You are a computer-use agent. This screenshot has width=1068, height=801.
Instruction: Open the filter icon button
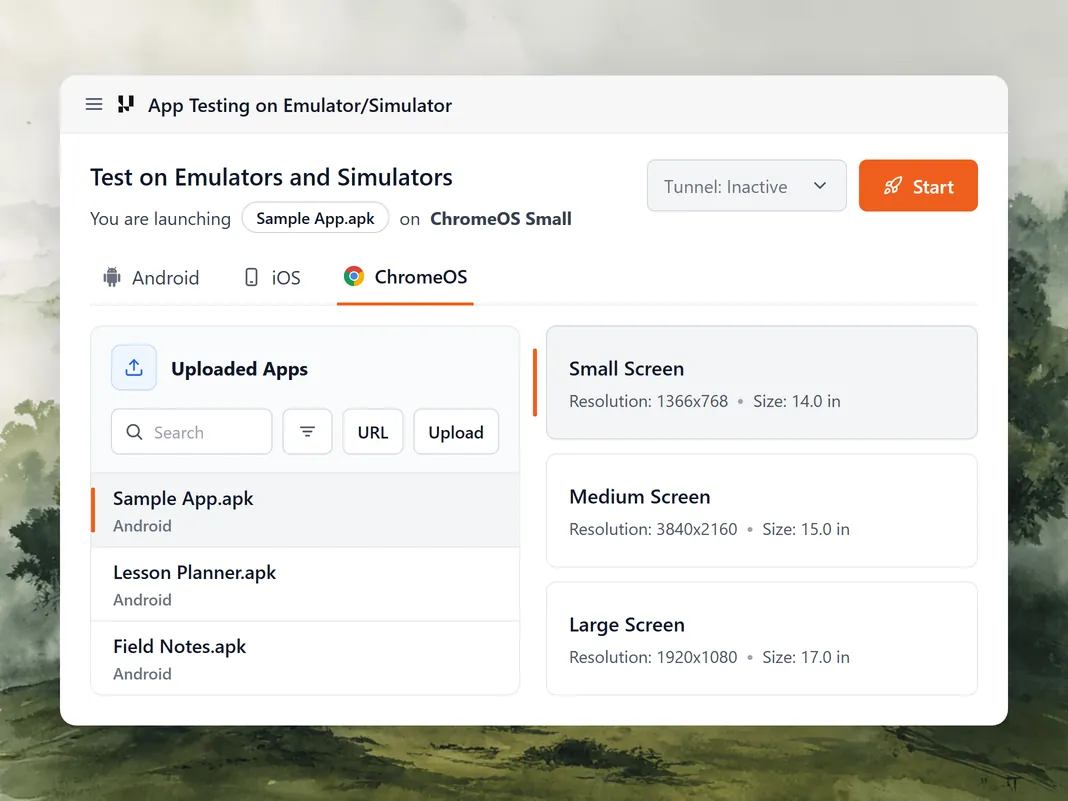[x=307, y=432]
